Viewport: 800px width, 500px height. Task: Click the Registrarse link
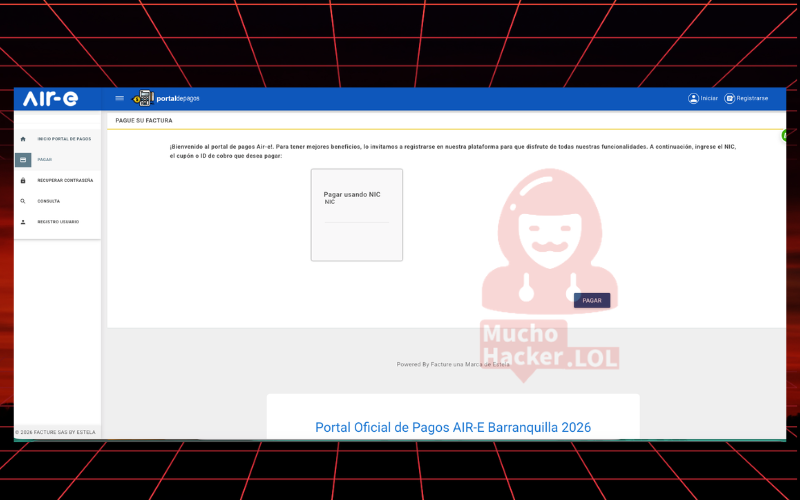[x=752, y=98]
